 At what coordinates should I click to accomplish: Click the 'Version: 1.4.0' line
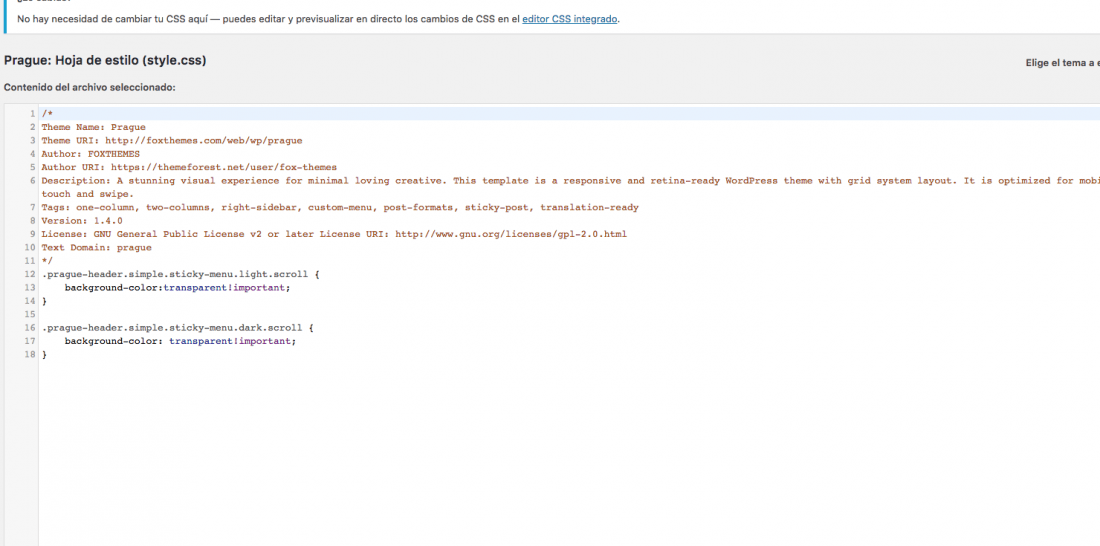[82, 220]
